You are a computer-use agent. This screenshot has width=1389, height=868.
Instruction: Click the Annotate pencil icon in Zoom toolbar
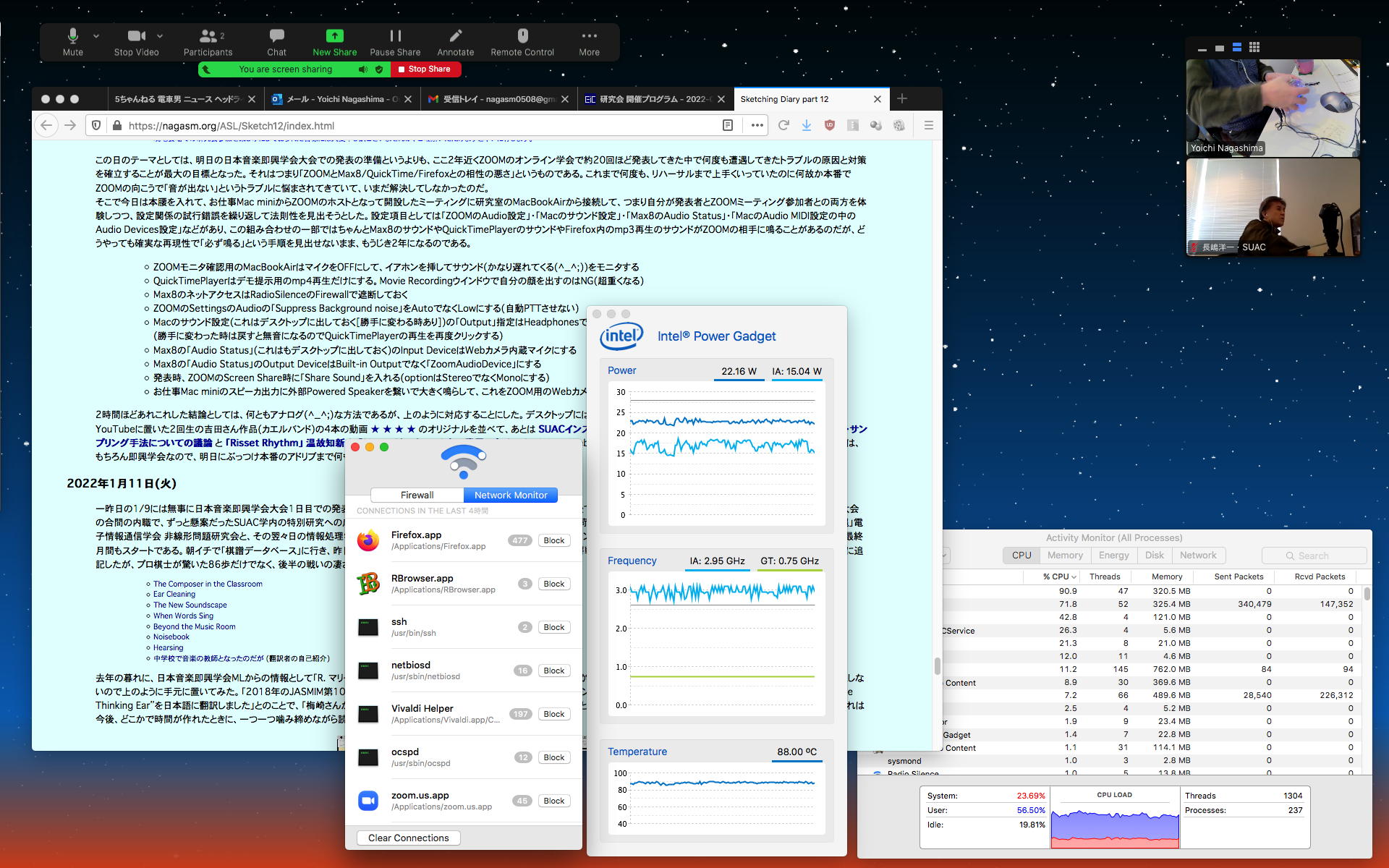(455, 36)
